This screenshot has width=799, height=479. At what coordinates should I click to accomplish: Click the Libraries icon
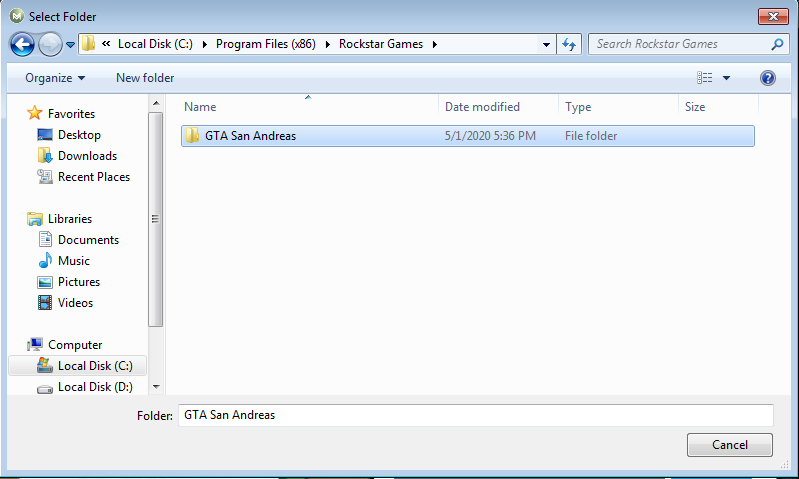(x=35, y=219)
